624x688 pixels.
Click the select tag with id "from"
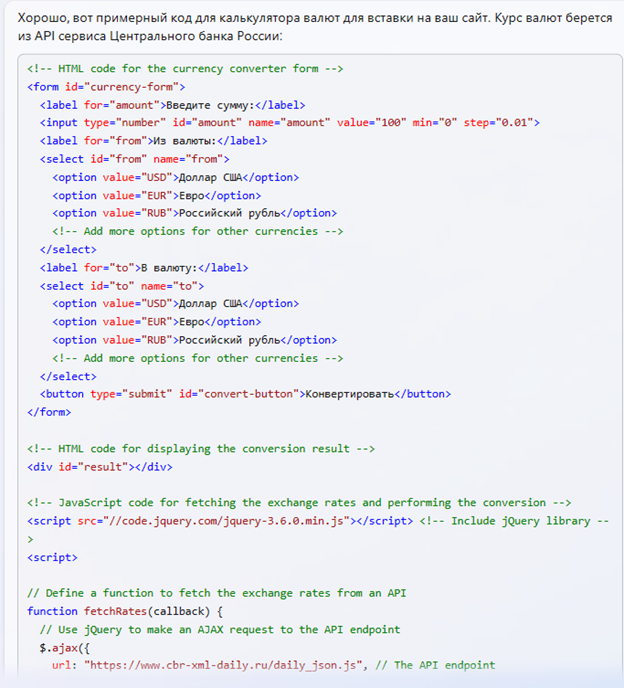click(x=135, y=158)
